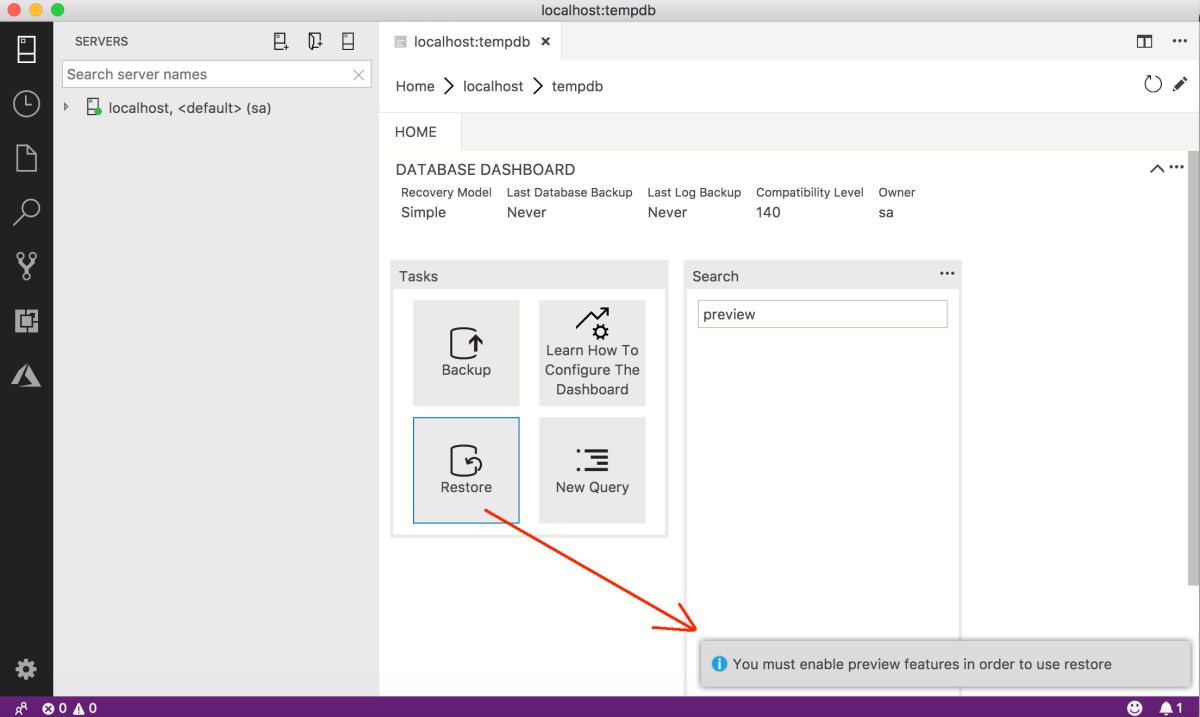Click the New Query task tile
1200x717 pixels.
point(592,470)
